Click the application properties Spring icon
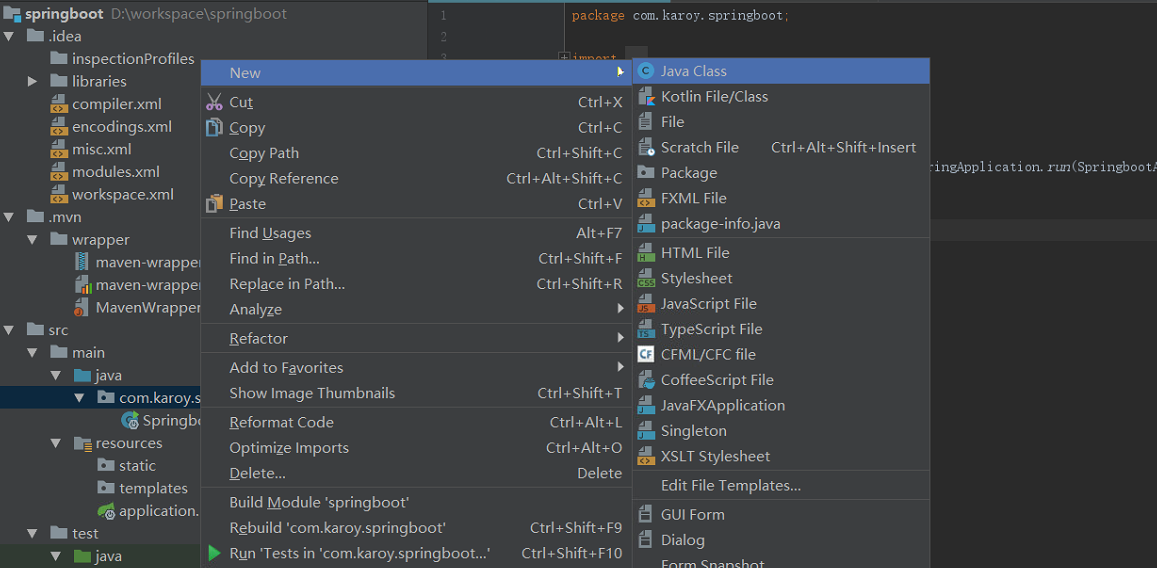Viewport: 1157px width, 568px height. (x=107, y=510)
